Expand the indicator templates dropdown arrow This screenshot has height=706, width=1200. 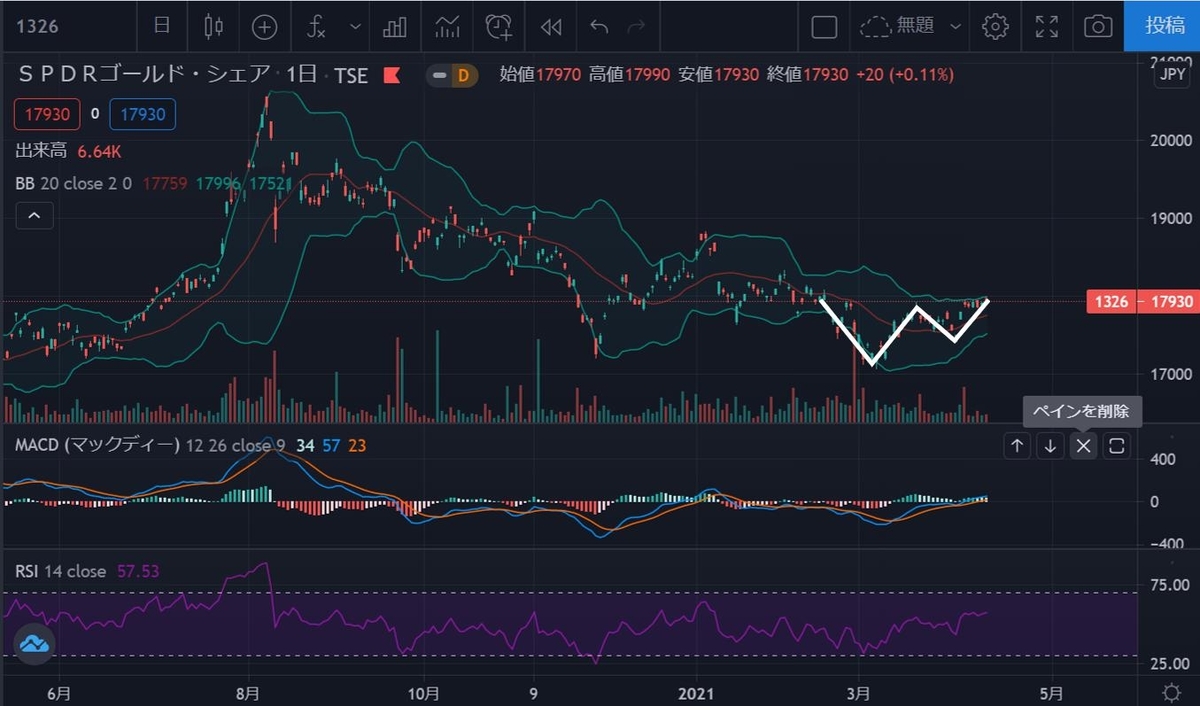coord(355,27)
